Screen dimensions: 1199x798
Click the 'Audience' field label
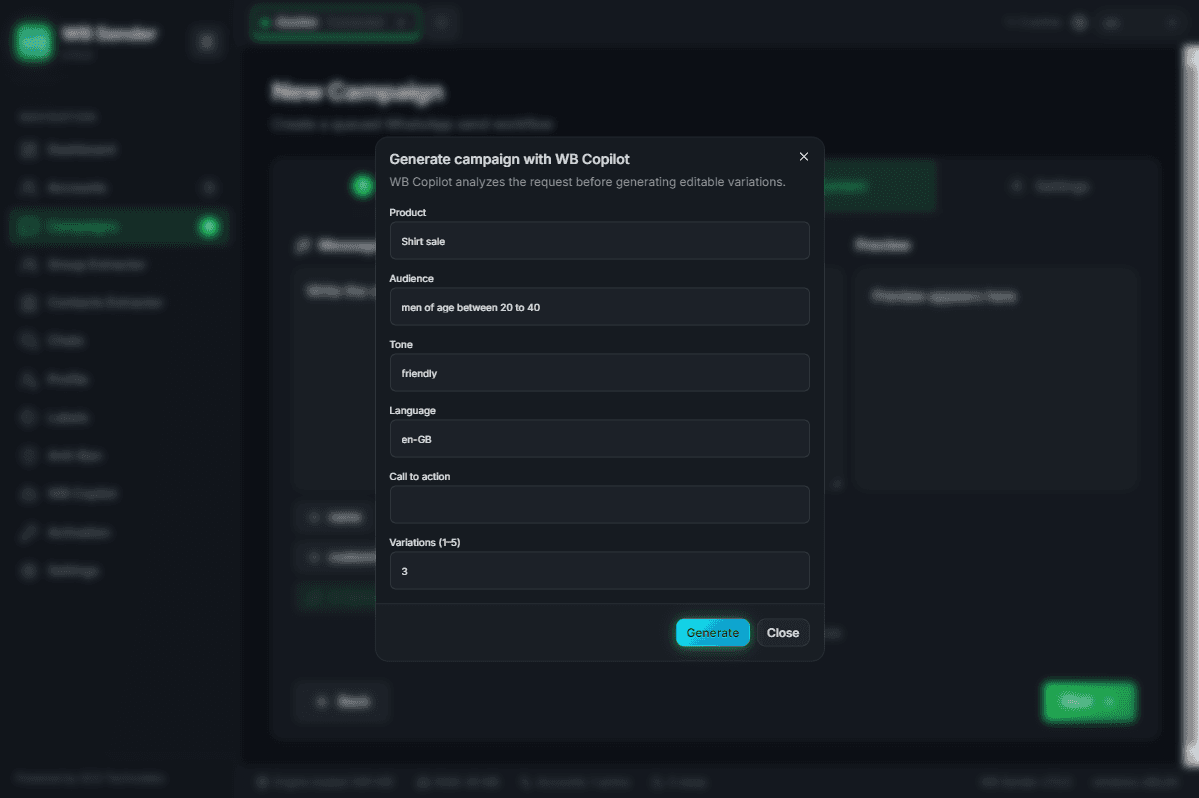[x=411, y=278]
